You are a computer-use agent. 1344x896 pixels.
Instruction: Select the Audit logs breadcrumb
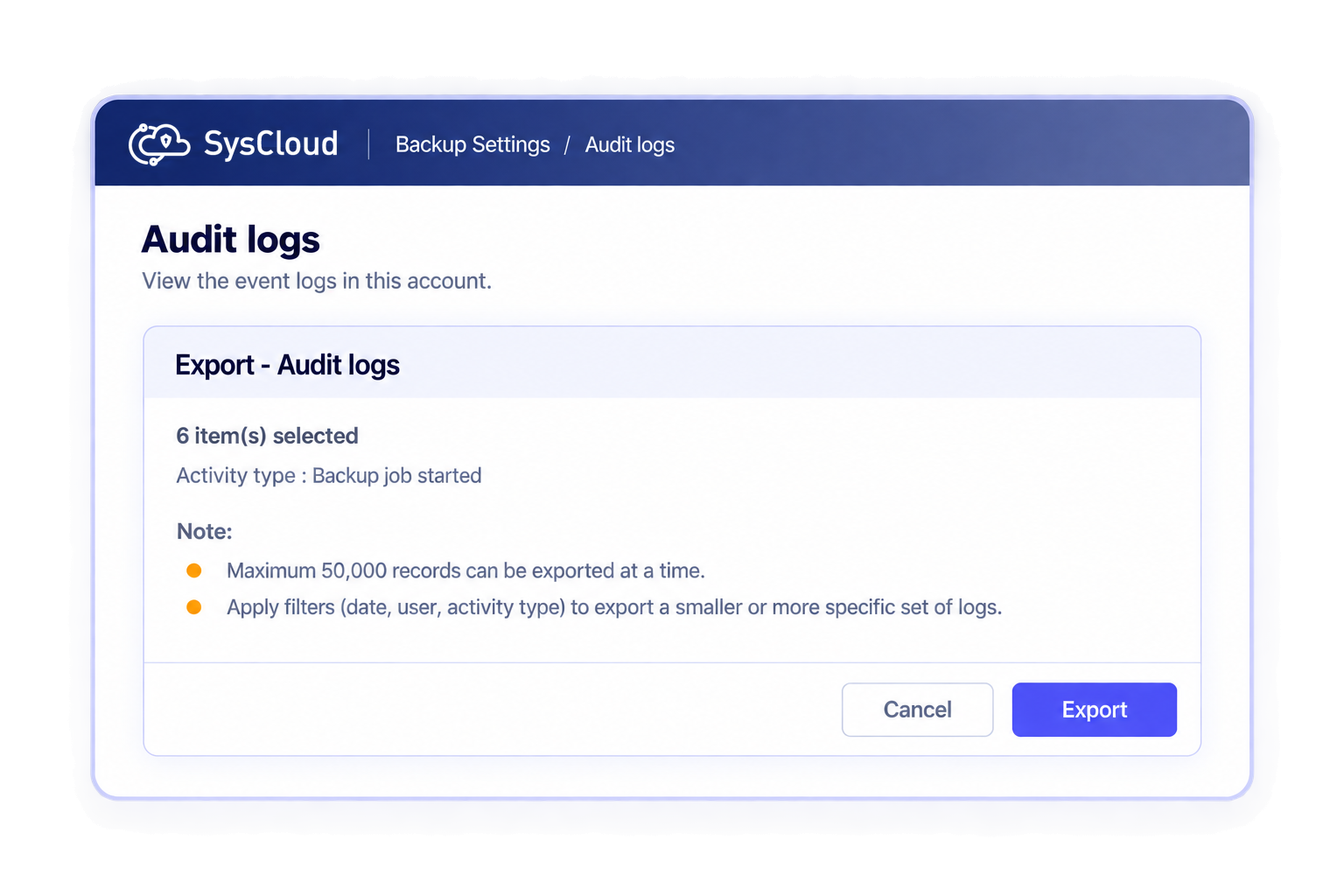pyautogui.click(x=630, y=144)
